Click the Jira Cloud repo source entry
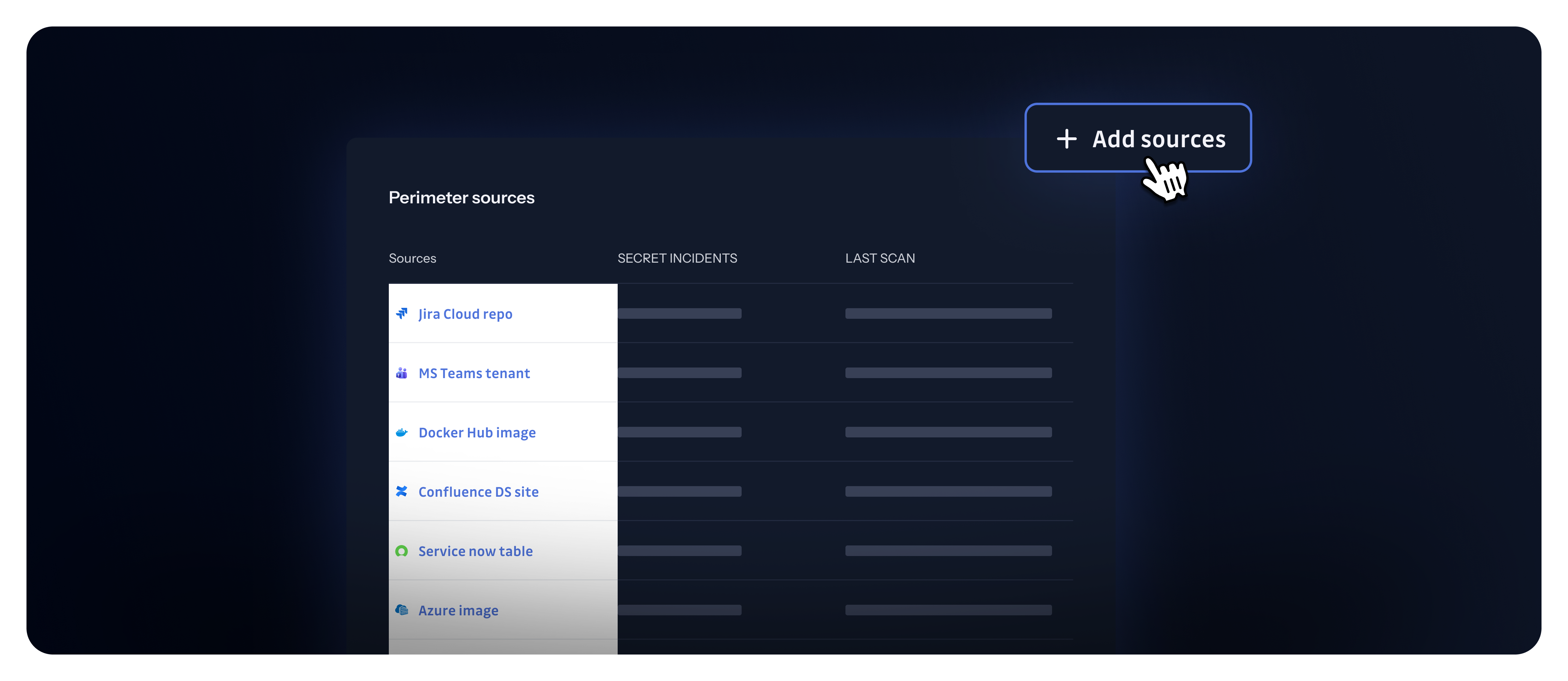Image resolution: width=1568 pixels, height=681 pixels. (x=465, y=313)
